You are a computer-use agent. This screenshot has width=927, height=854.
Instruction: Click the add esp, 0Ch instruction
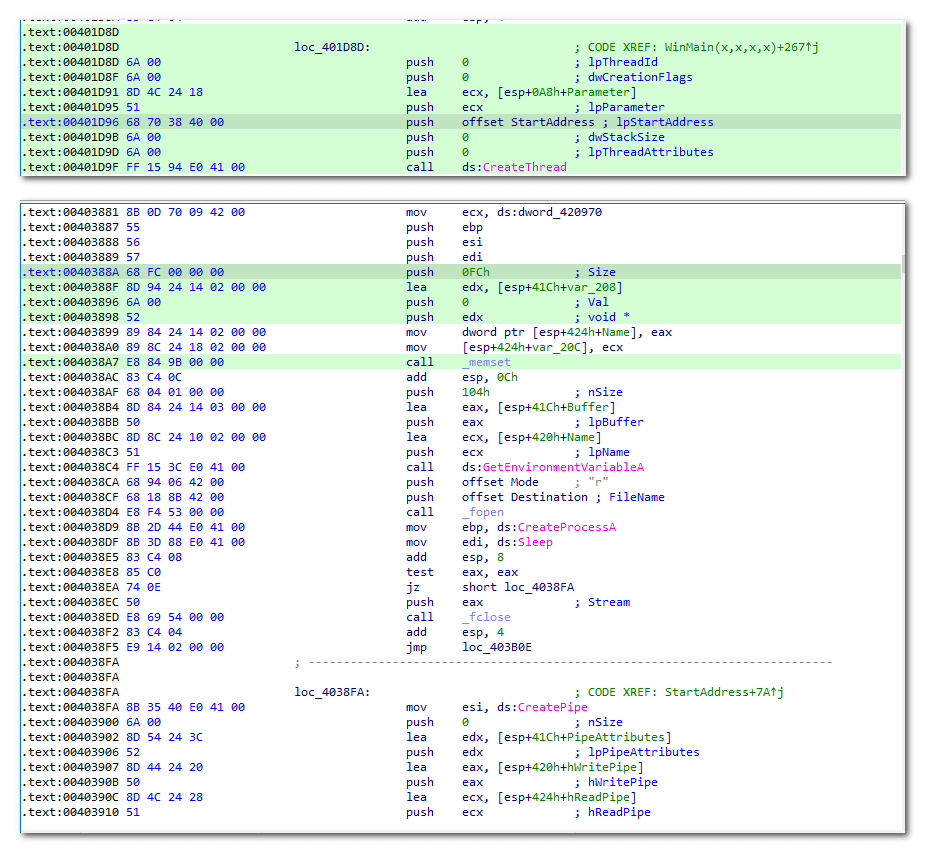[x=462, y=378]
